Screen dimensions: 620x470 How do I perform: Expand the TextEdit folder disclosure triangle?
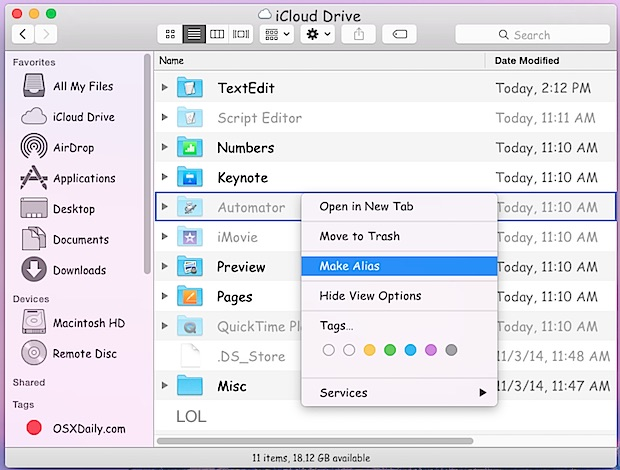[165, 88]
